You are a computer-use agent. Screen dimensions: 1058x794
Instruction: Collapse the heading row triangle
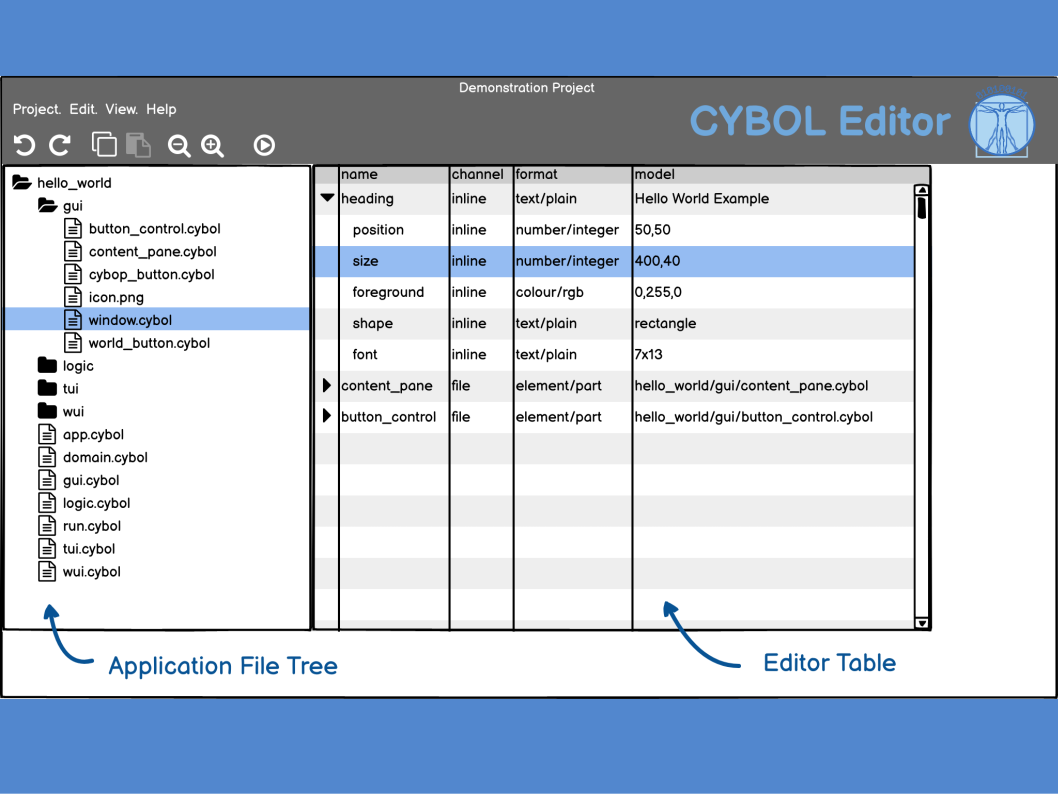click(x=327, y=198)
